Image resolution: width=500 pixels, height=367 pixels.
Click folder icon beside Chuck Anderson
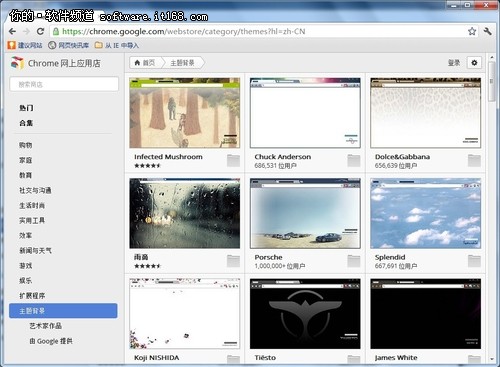[x=354, y=160]
